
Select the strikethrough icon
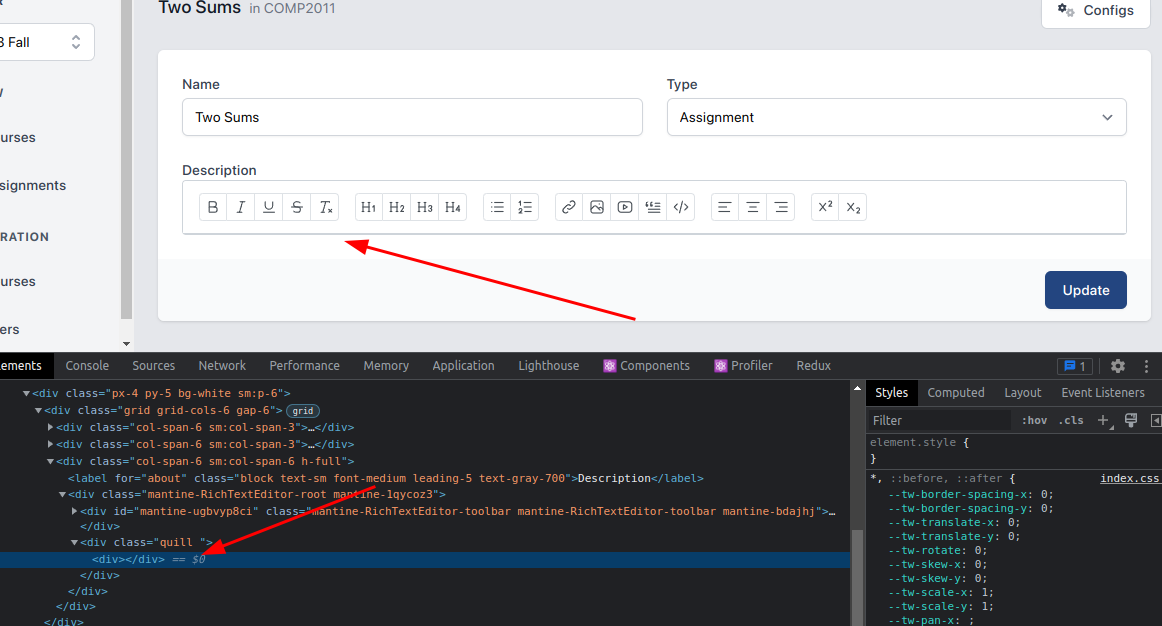296,207
